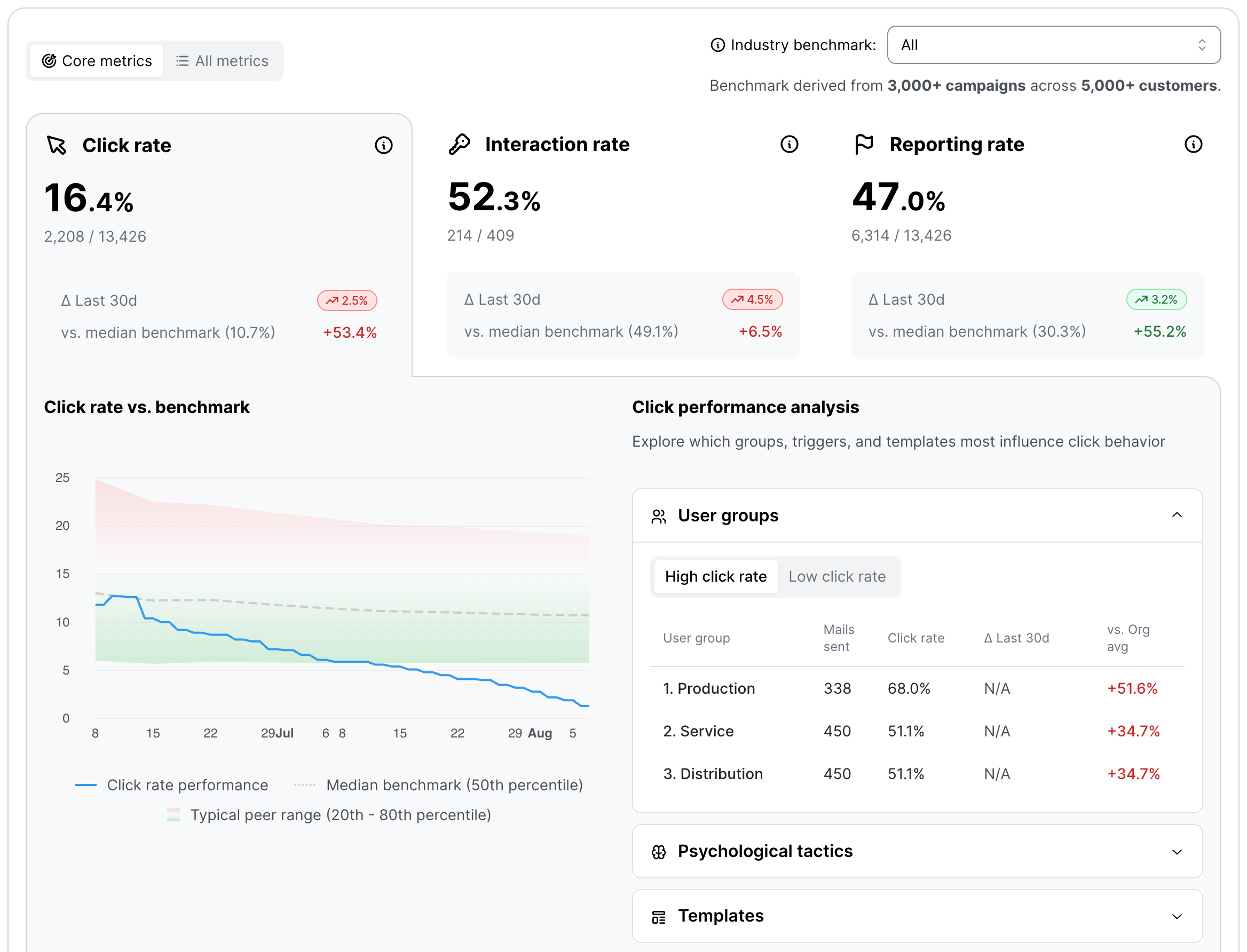Click the Industry benchmark info icon

click(717, 45)
